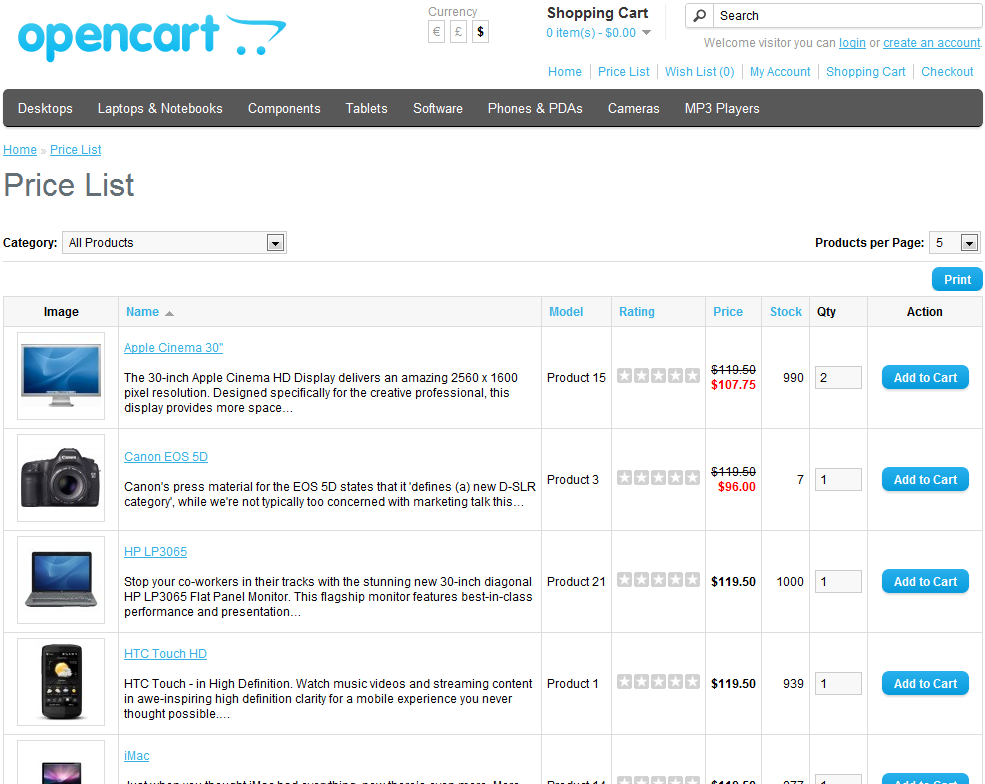The image size is (985, 784).
Task: Open MP3 Players menu
Action: pyautogui.click(x=722, y=109)
